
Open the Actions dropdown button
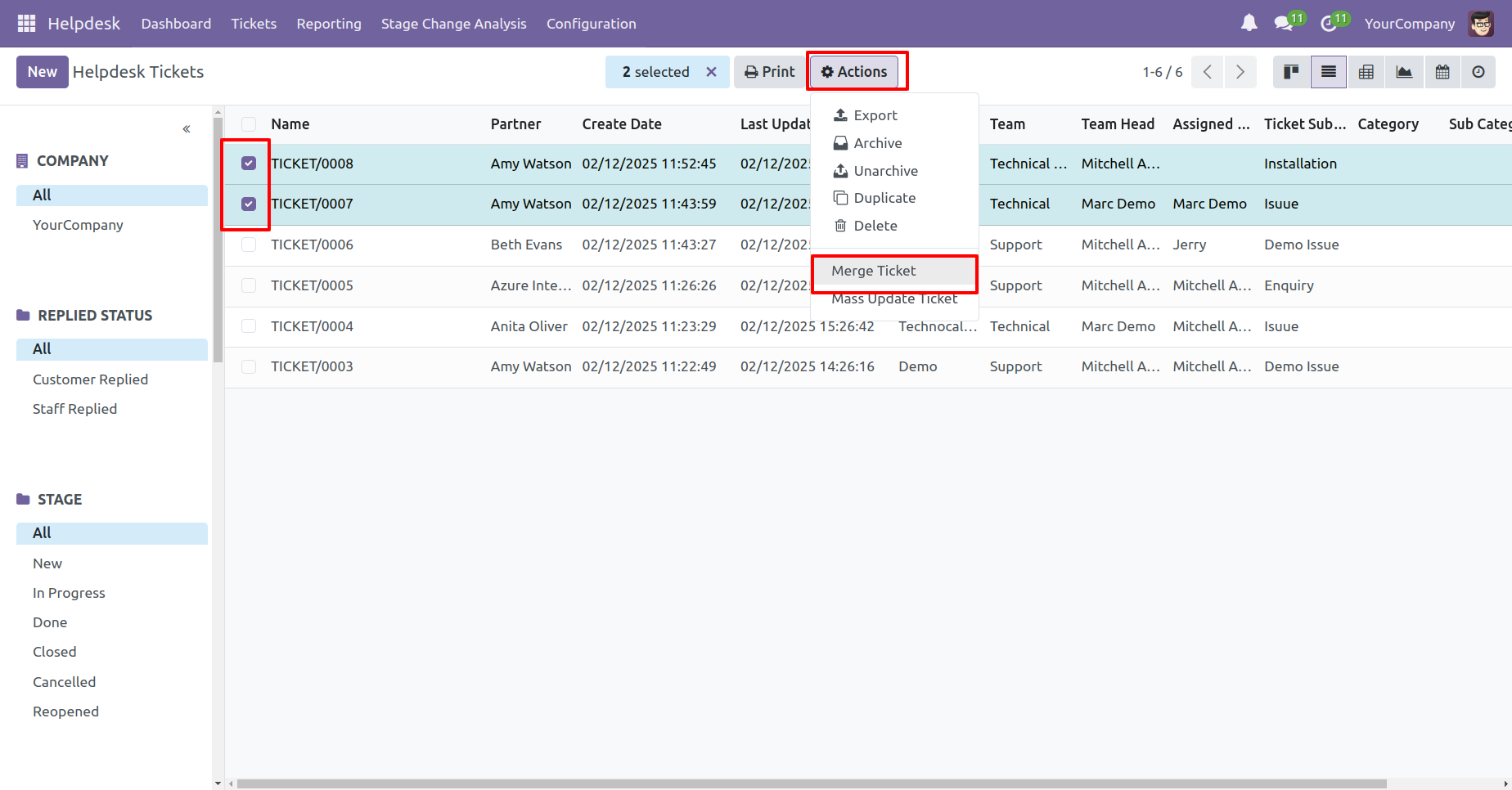854,72
